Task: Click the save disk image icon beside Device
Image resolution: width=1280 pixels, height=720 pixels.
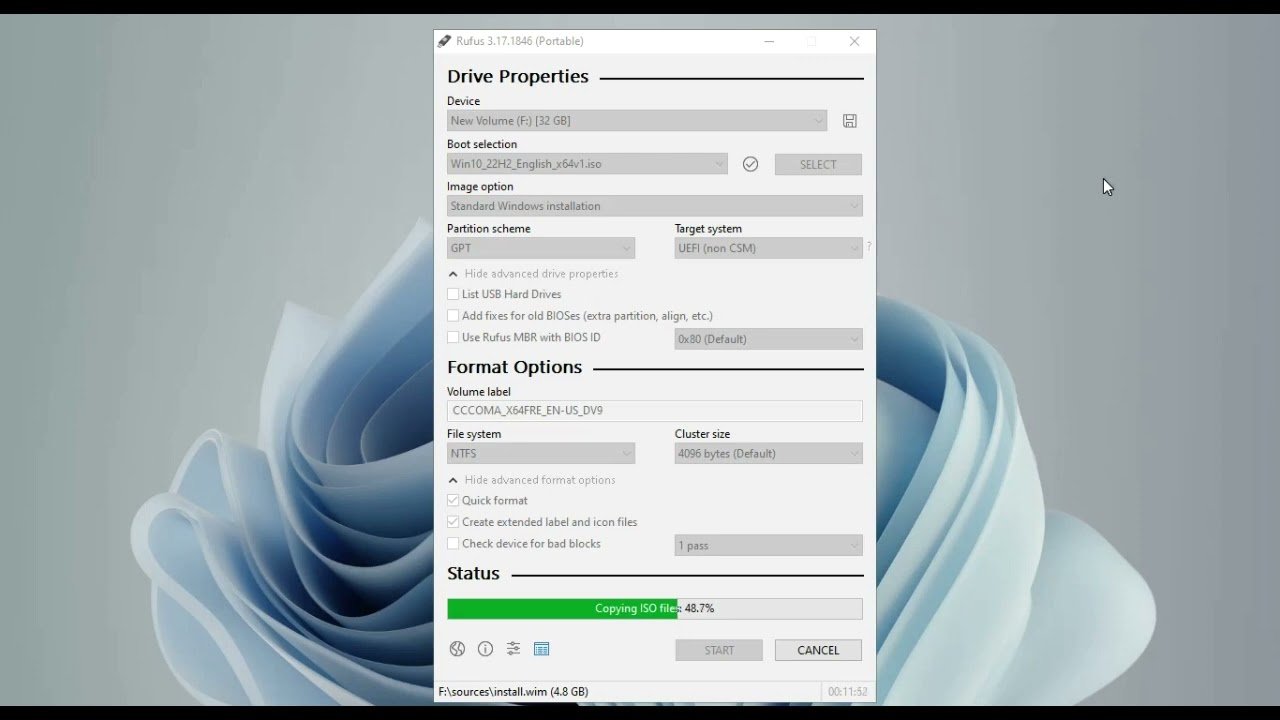Action: 850,121
